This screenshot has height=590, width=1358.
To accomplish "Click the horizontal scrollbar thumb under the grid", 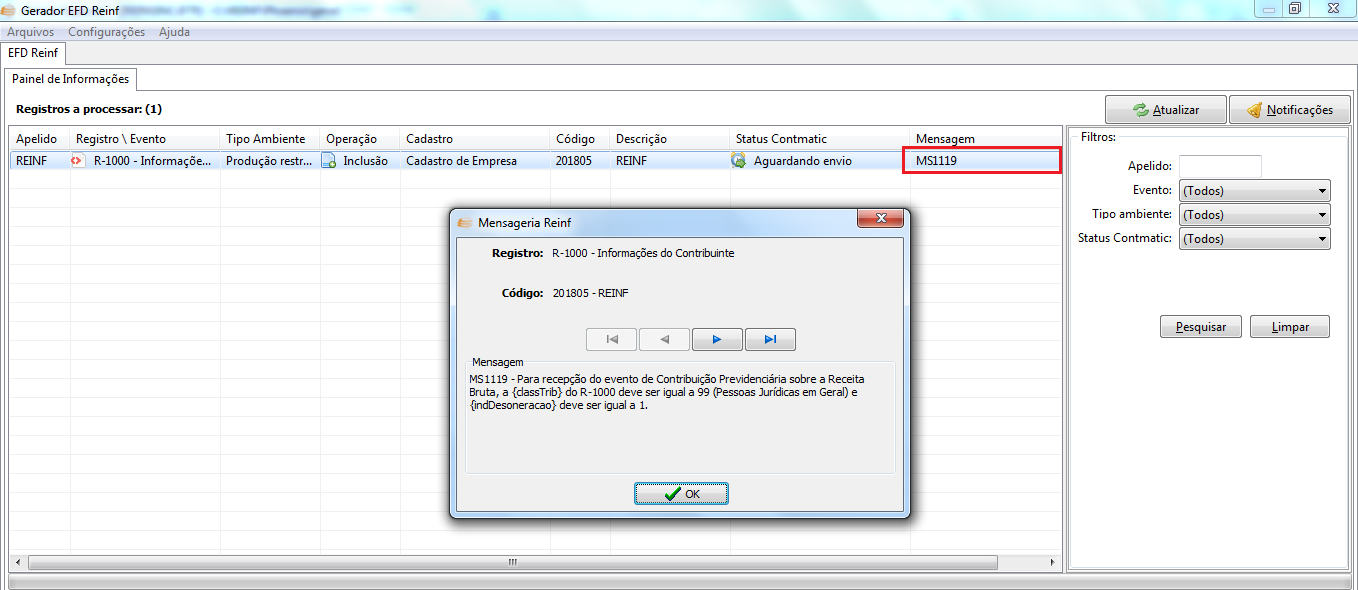I will [x=512, y=562].
